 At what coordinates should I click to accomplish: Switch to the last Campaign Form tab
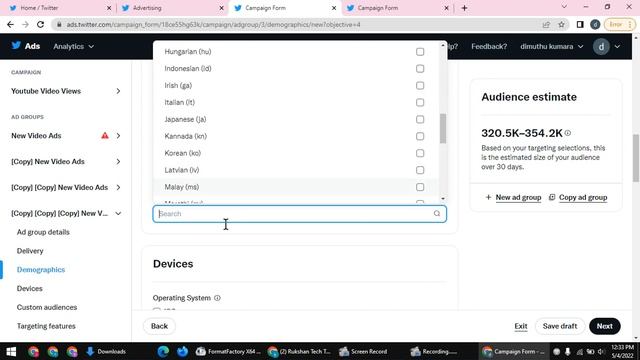[397, 8]
